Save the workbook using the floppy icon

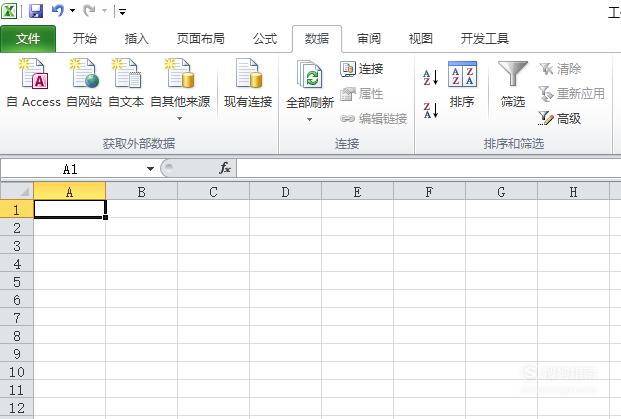pos(36,11)
